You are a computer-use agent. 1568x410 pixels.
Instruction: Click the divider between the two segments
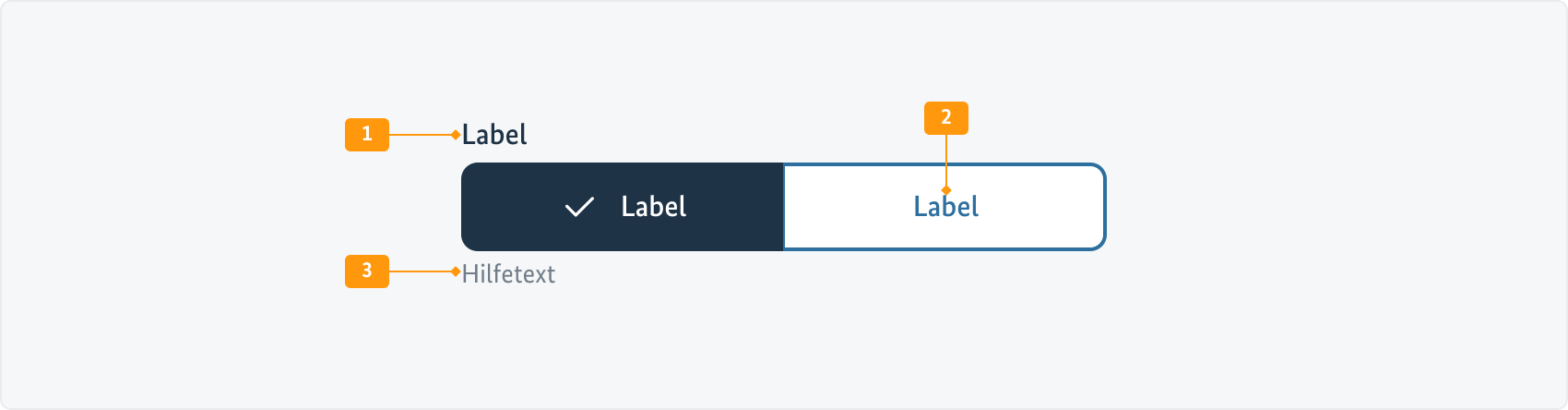(784, 207)
